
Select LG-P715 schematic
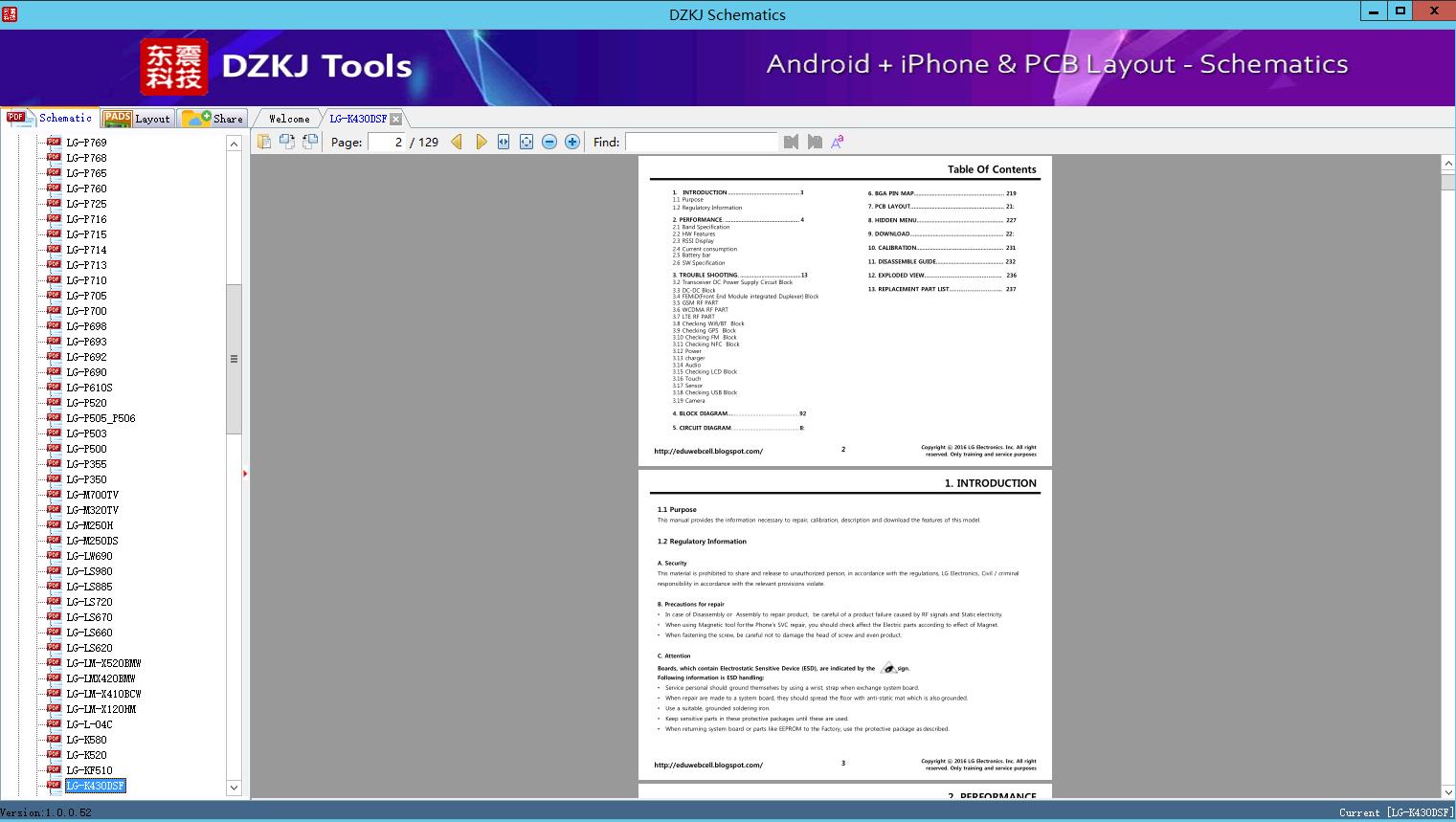(x=86, y=234)
